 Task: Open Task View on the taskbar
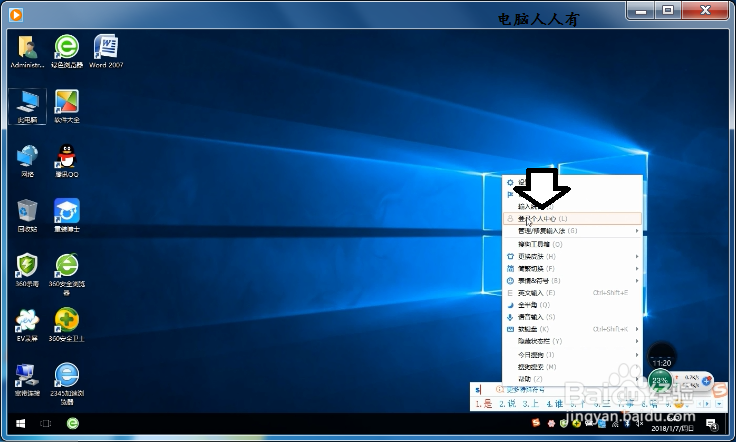point(46,424)
